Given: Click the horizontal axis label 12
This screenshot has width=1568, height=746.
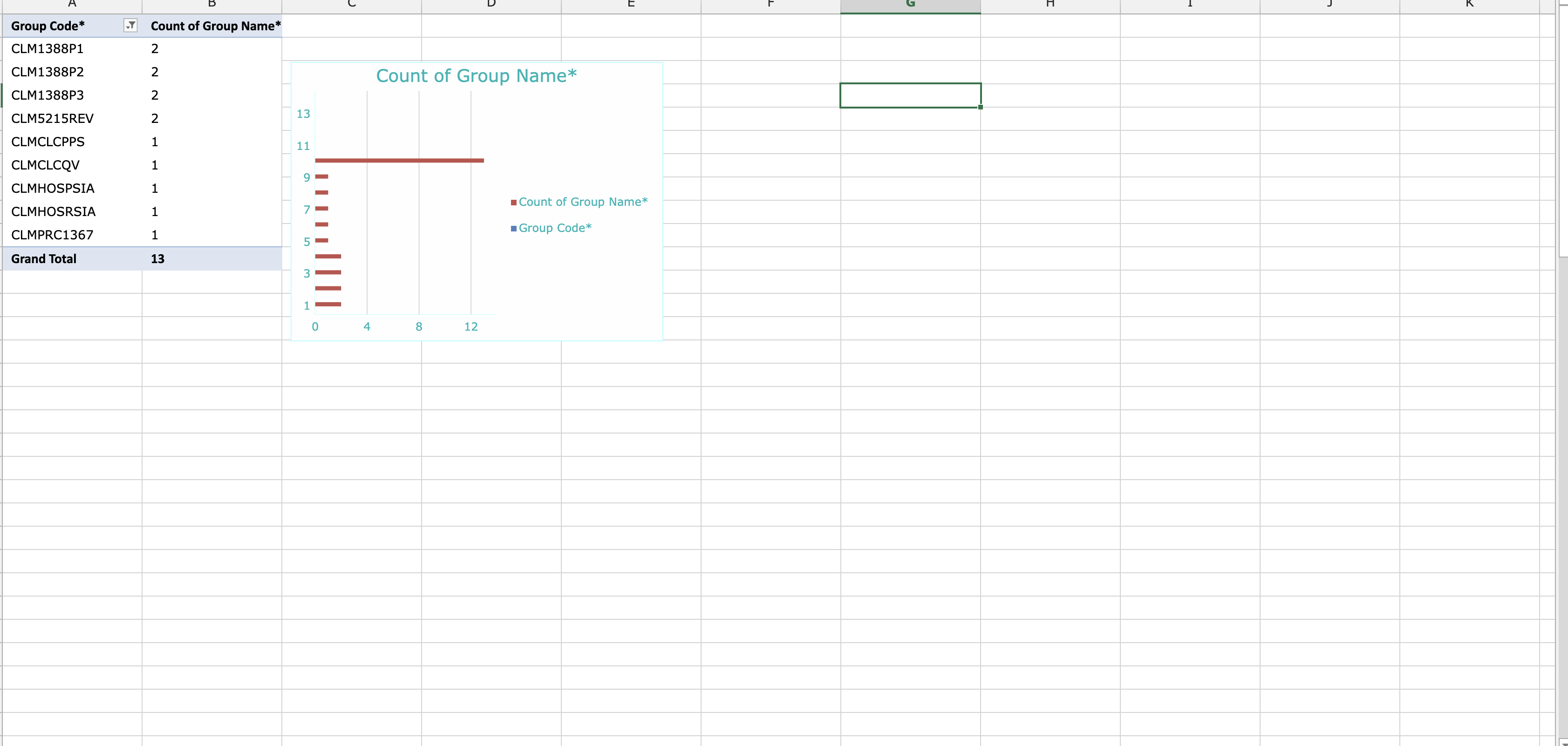Looking at the screenshot, I should click(470, 327).
